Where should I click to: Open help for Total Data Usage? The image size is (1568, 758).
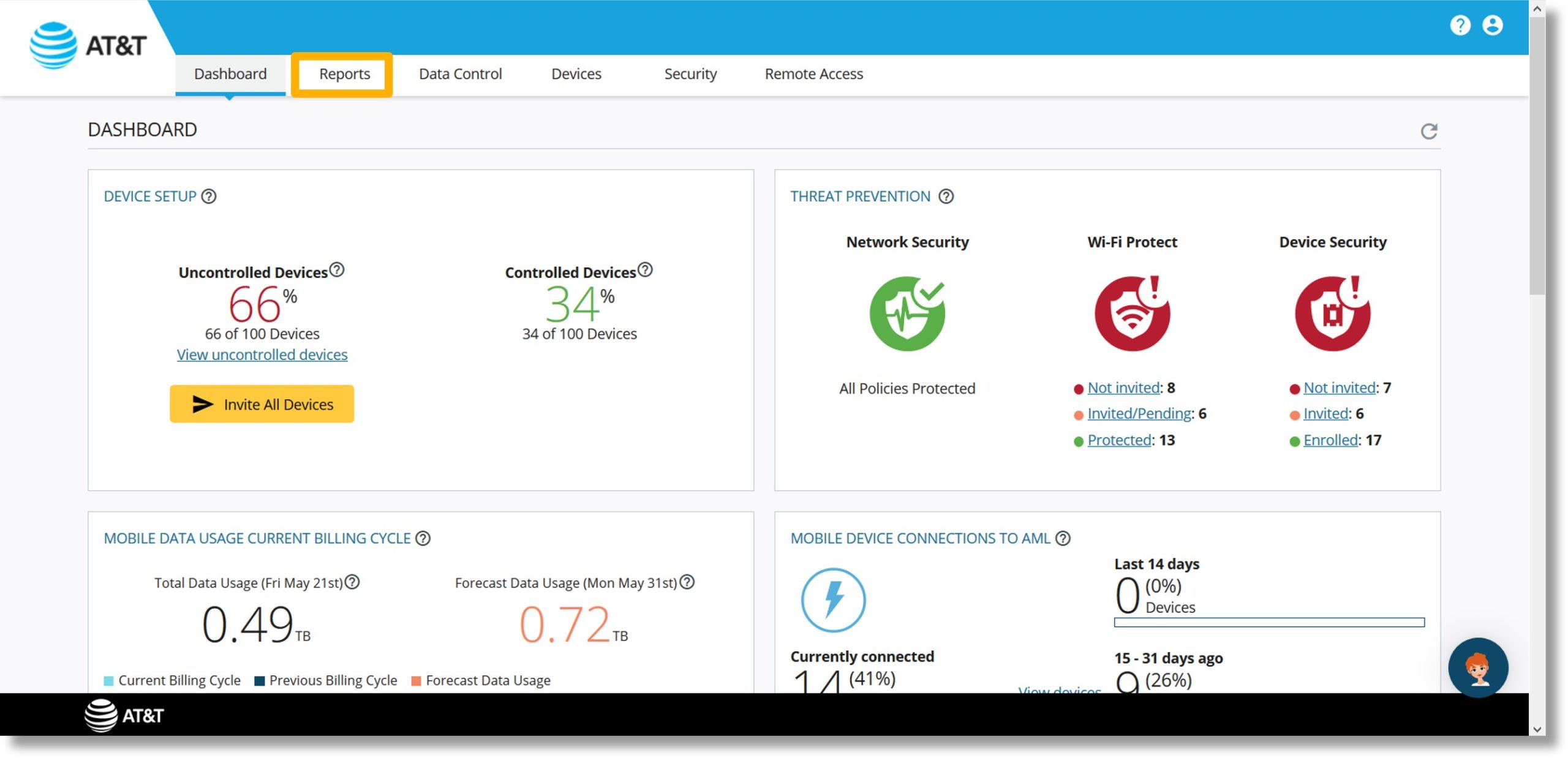[x=352, y=582]
